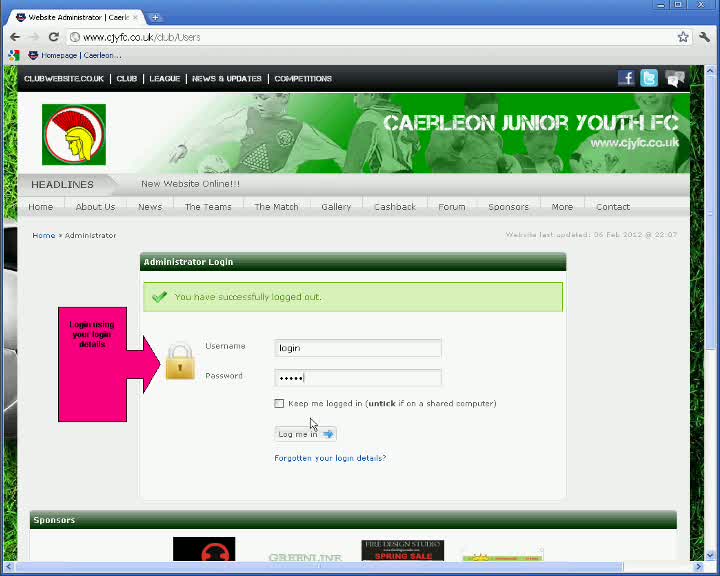Click the yellow-green sponsor banner on the right
720x576 pixels.
[503, 556]
